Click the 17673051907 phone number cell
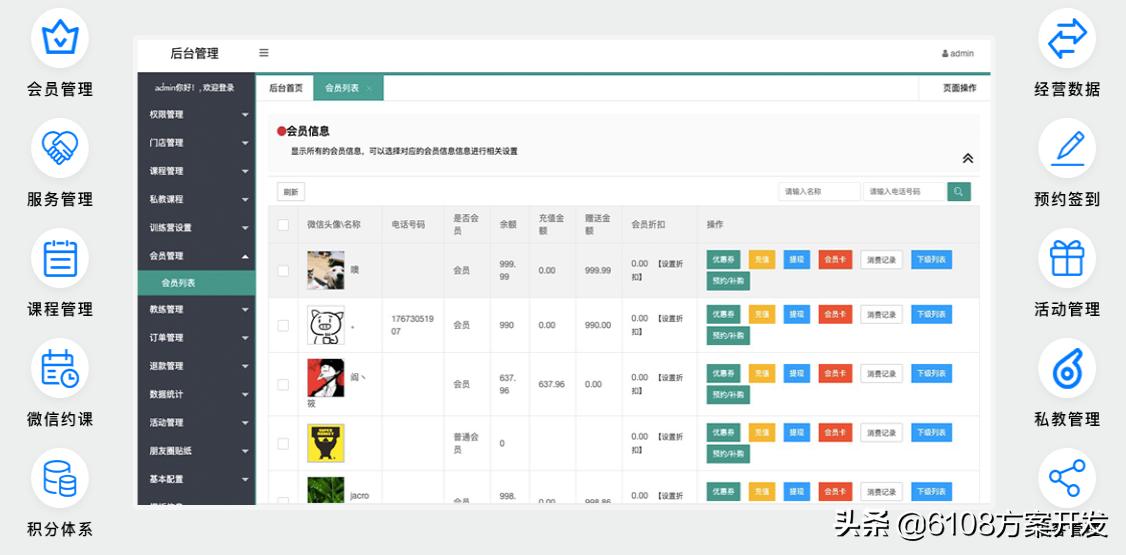Image resolution: width=1126 pixels, height=555 pixels. pyautogui.click(x=412, y=325)
